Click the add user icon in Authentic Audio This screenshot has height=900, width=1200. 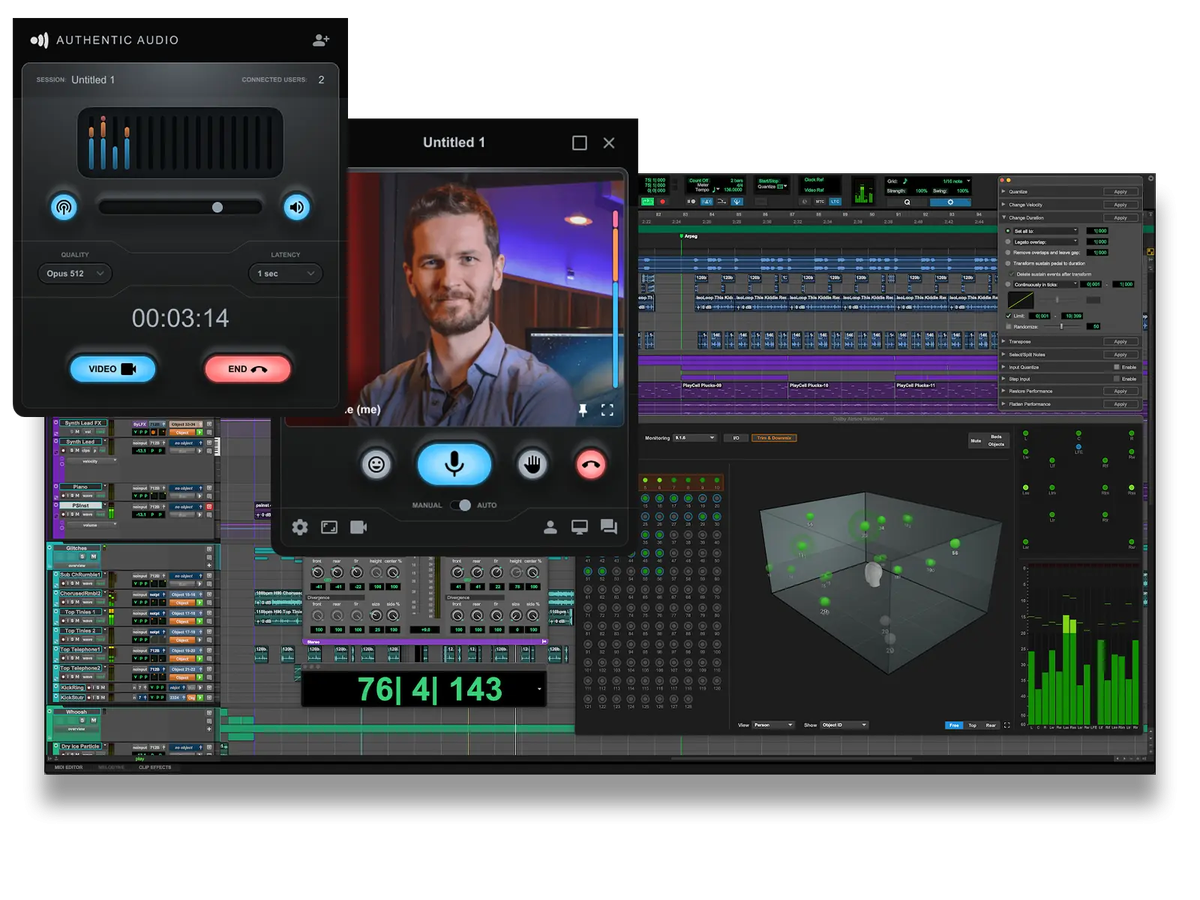click(x=320, y=40)
